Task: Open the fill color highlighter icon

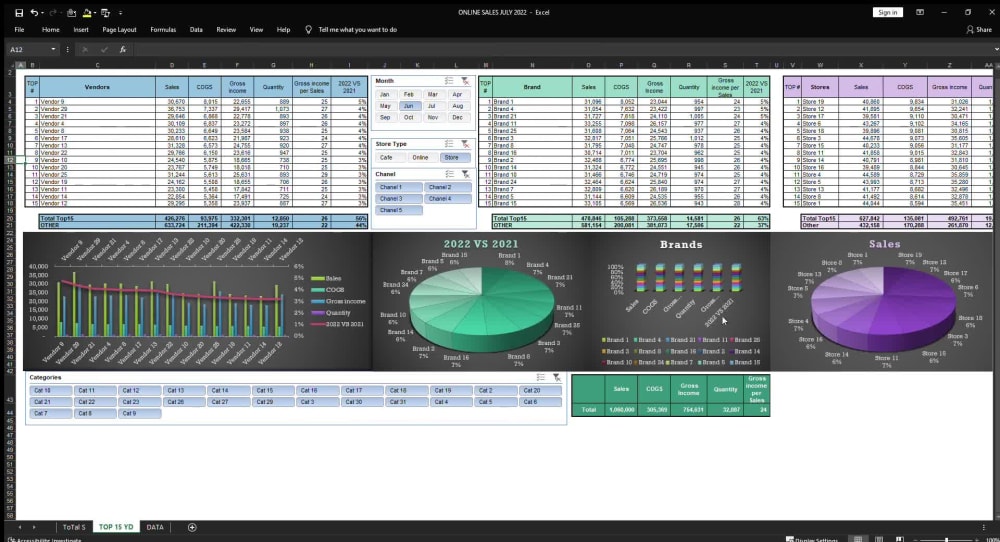Action: (87, 13)
